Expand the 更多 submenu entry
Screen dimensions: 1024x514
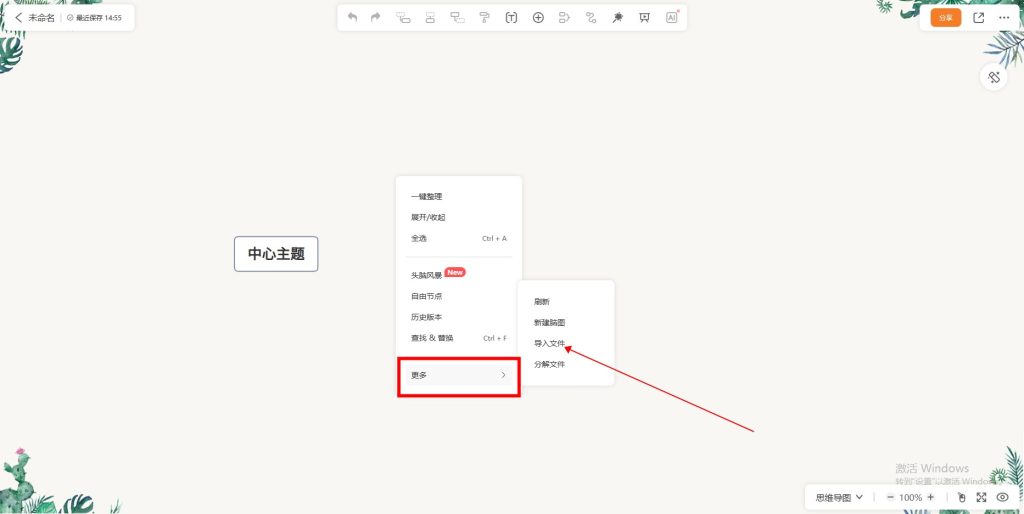[x=458, y=375]
